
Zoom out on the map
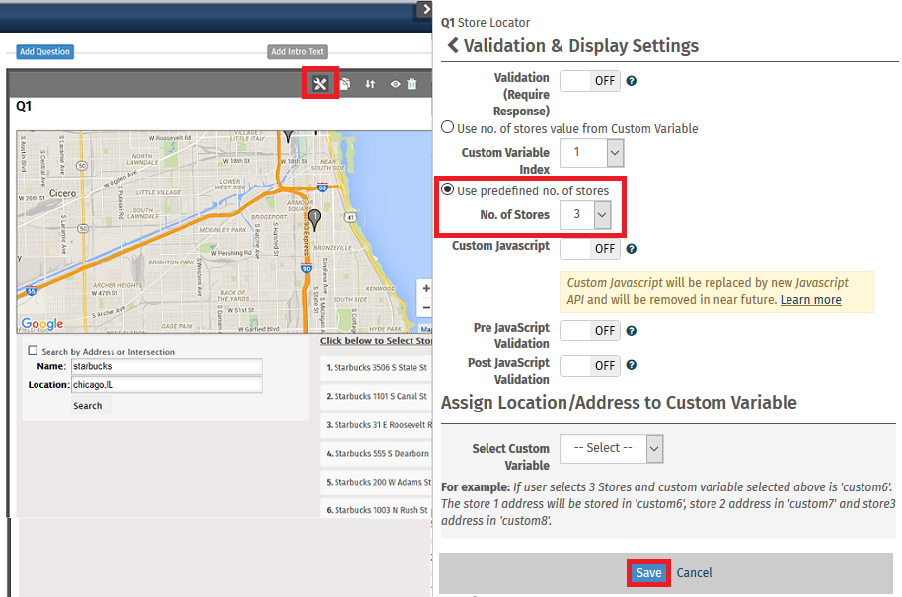[426, 308]
